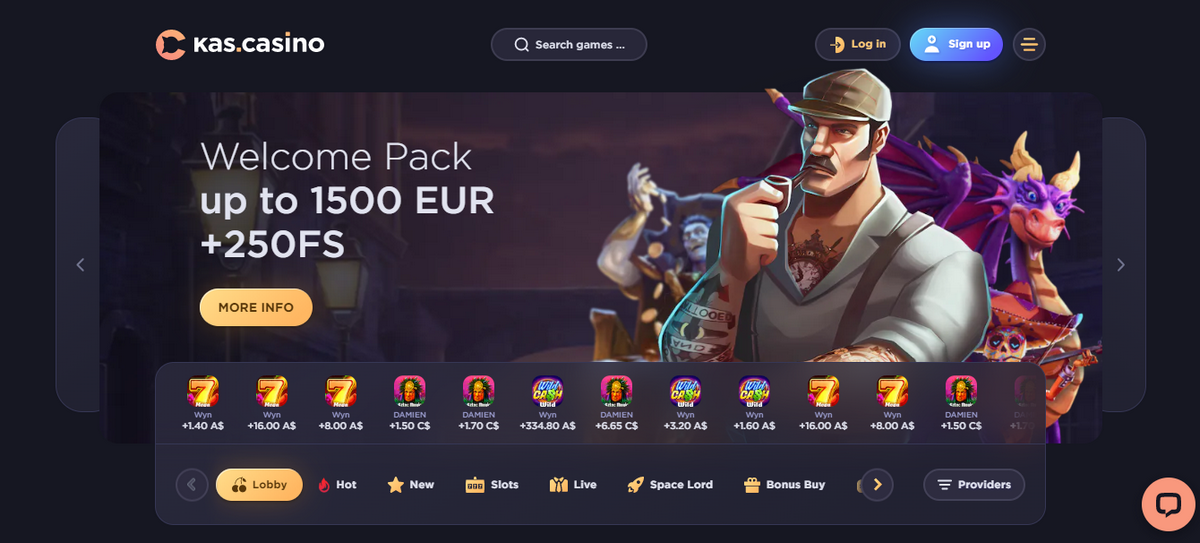Select the Space Lord rocket category
The width and height of the screenshot is (1200, 543).
670,485
